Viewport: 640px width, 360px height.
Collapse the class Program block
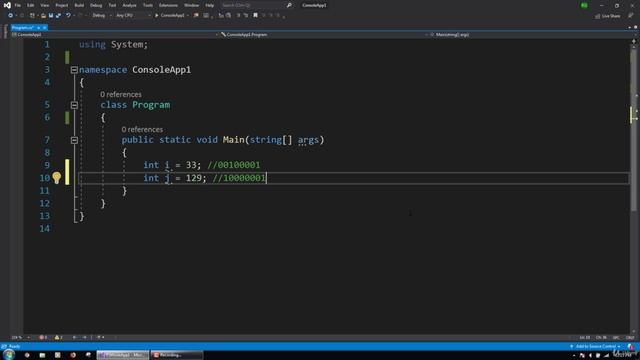coord(74,105)
